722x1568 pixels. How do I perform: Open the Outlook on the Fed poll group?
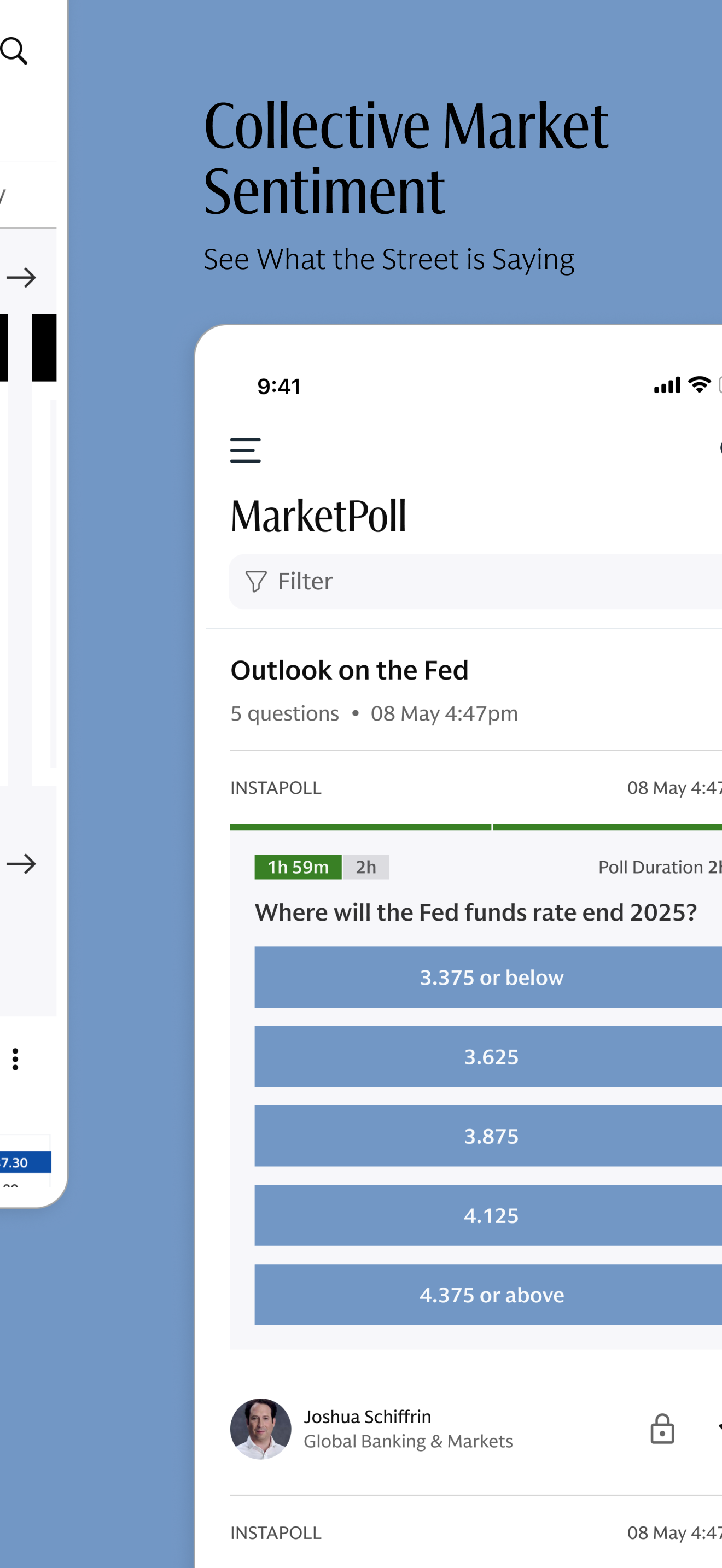(x=350, y=670)
